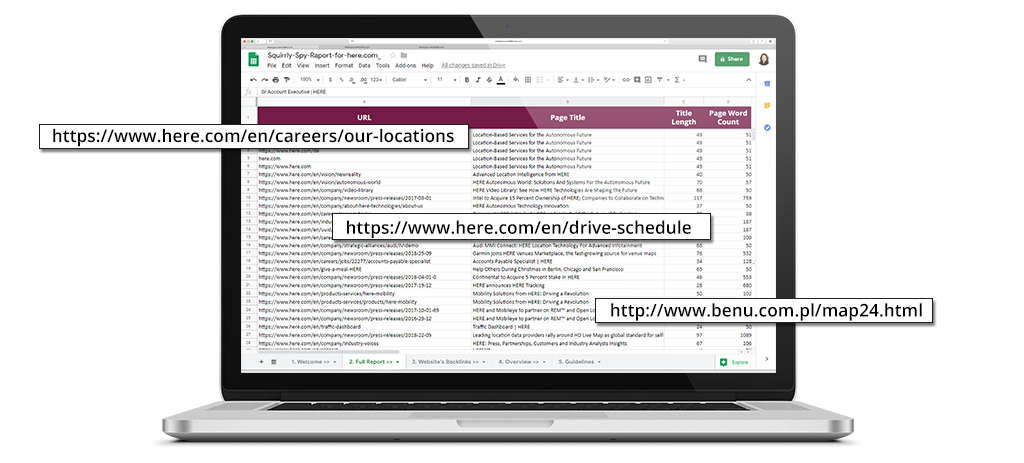Open borders menu
1024x463 pixels.
(528, 80)
